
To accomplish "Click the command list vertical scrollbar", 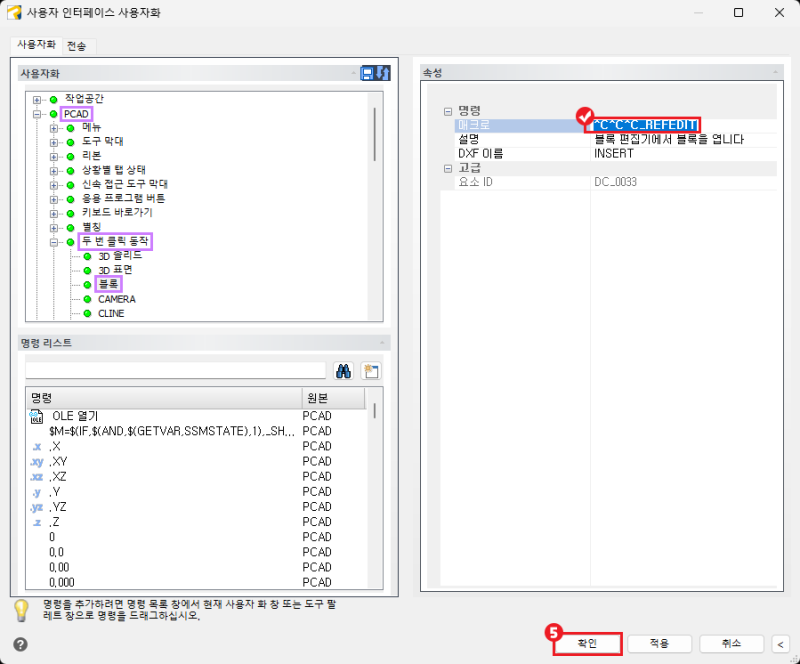I will click(375, 411).
